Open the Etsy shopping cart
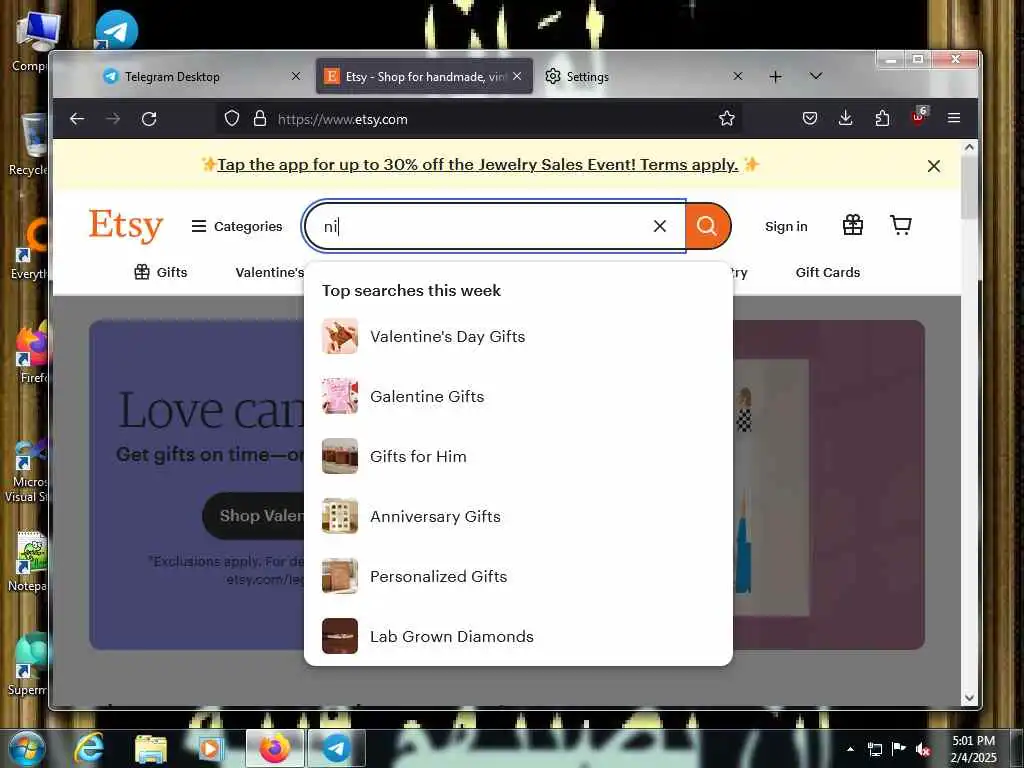 click(x=901, y=225)
